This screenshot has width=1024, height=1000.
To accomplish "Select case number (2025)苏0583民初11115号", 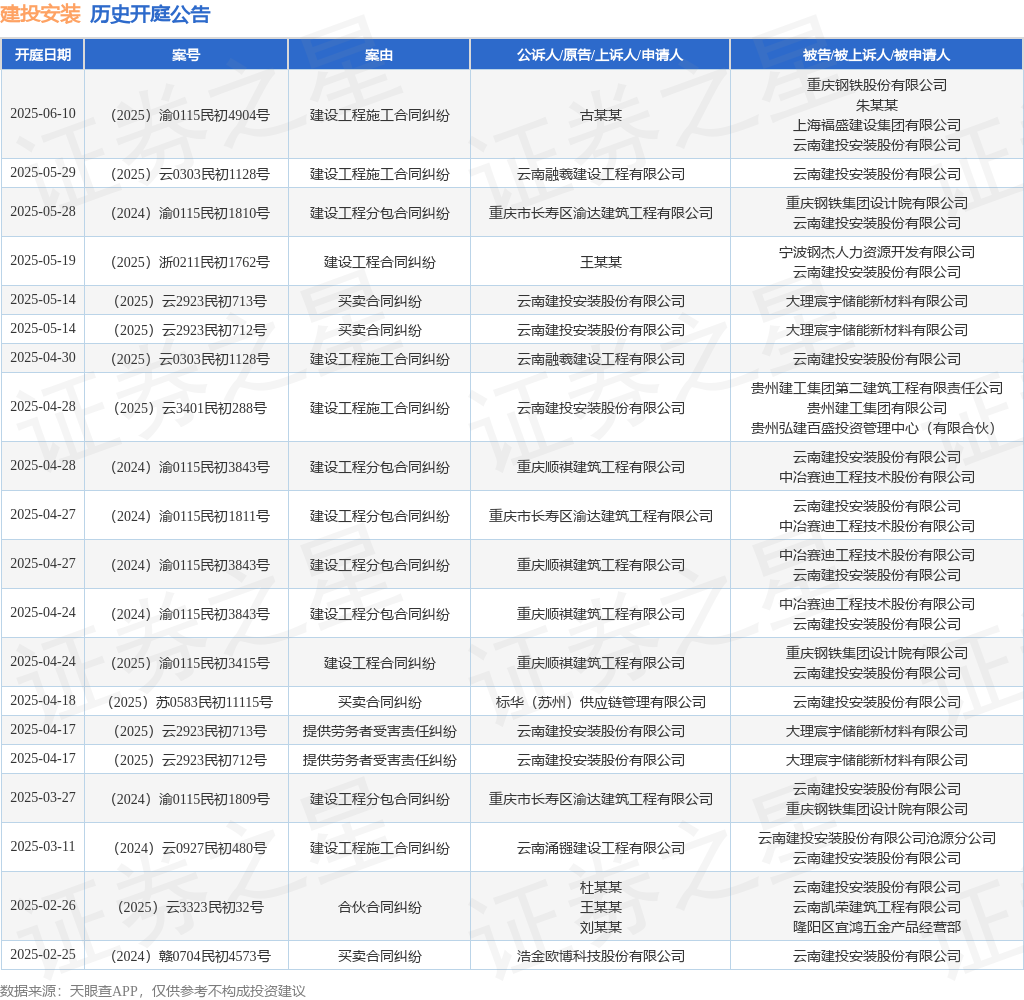I will point(189,702).
